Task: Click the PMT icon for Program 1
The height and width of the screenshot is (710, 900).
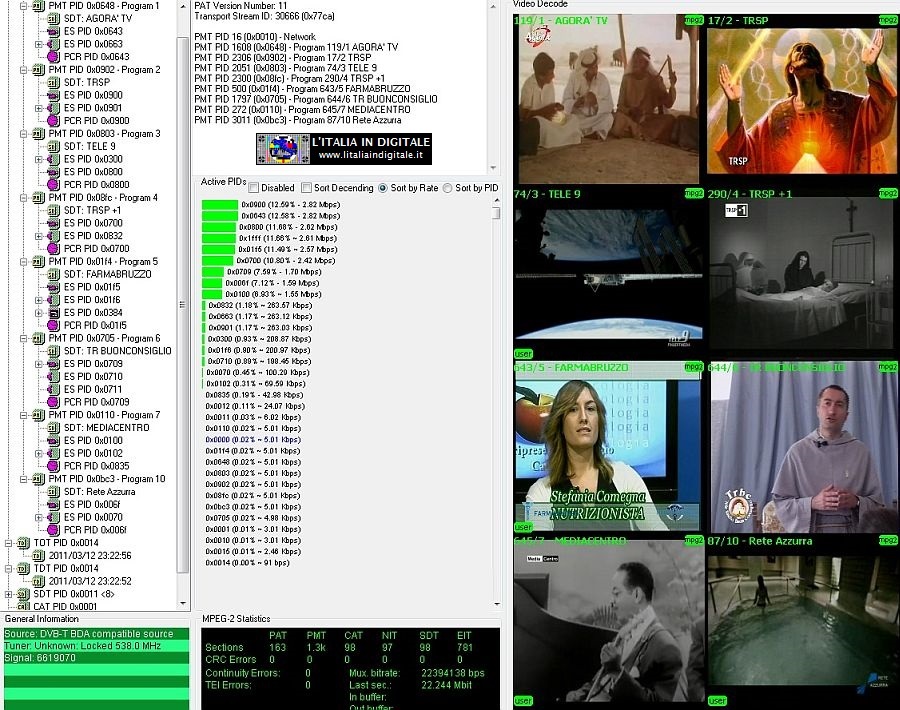Action: point(38,6)
